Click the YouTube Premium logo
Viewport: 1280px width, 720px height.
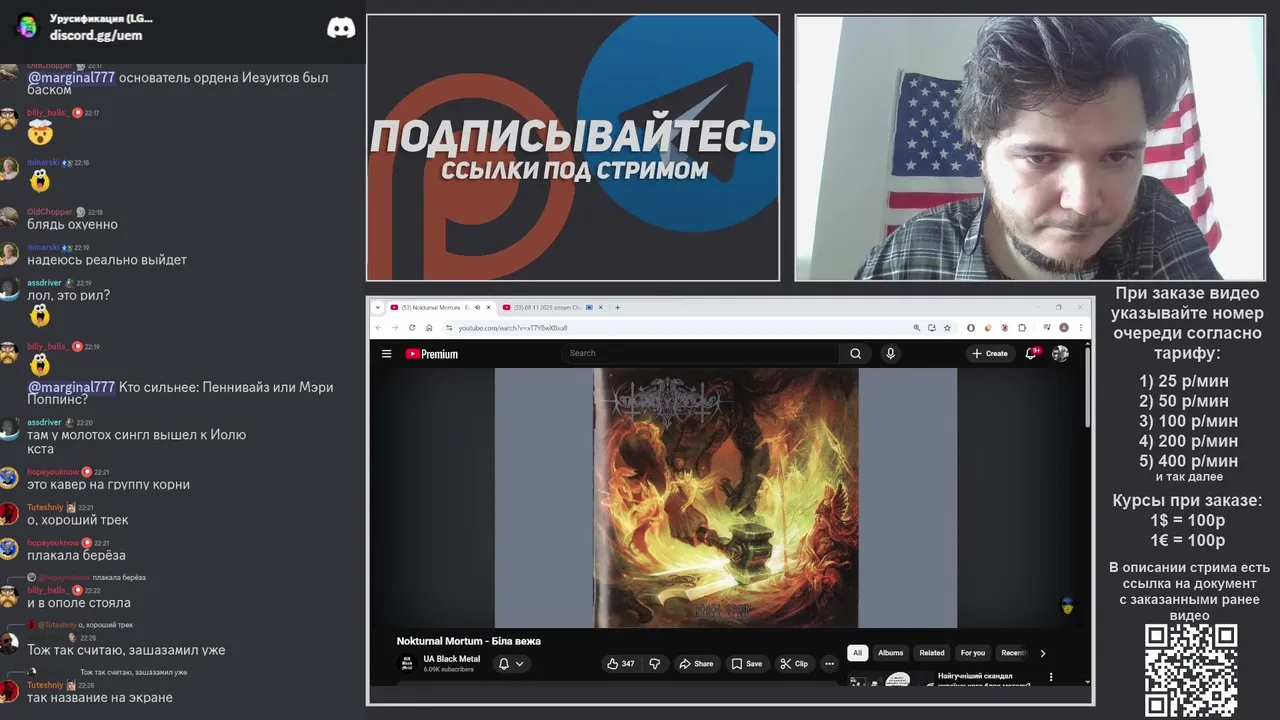click(431, 354)
